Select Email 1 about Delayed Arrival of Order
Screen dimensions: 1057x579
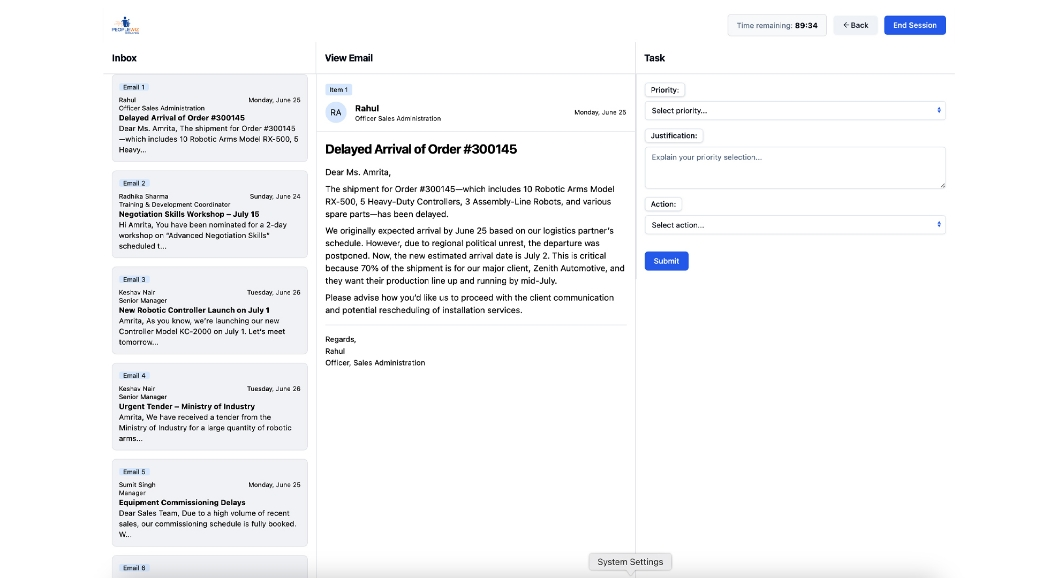(x=209, y=118)
